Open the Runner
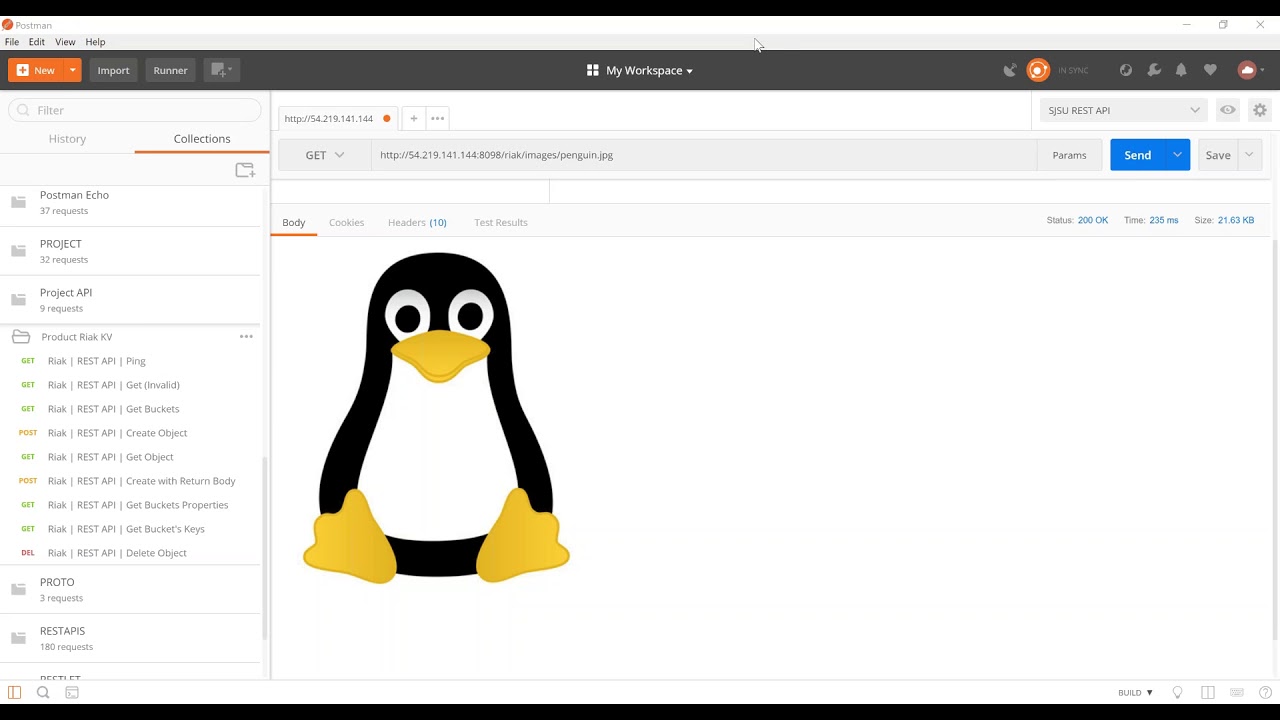This screenshot has width=1280, height=720. (170, 70)
